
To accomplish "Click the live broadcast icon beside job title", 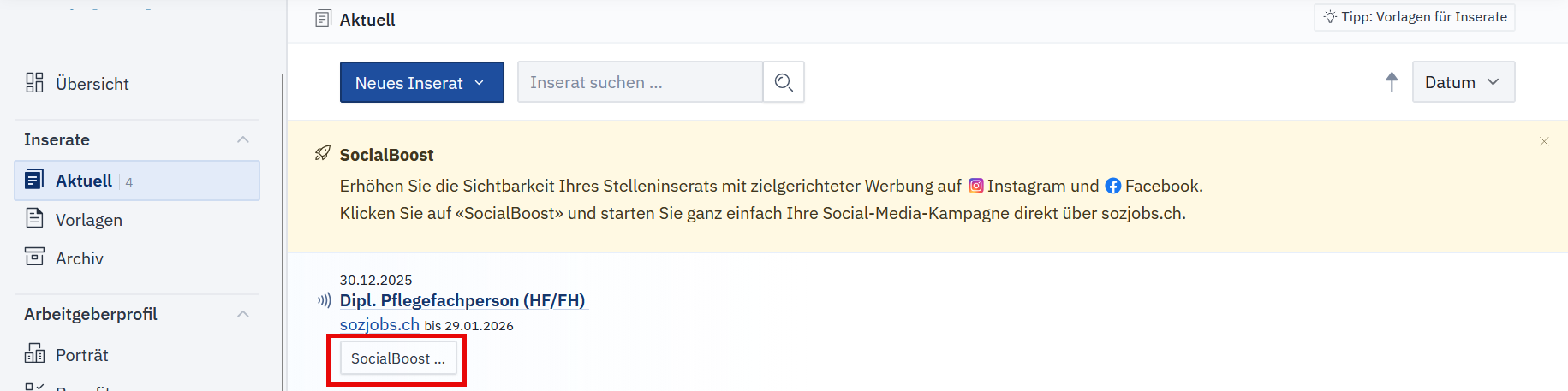I will 324,300.
